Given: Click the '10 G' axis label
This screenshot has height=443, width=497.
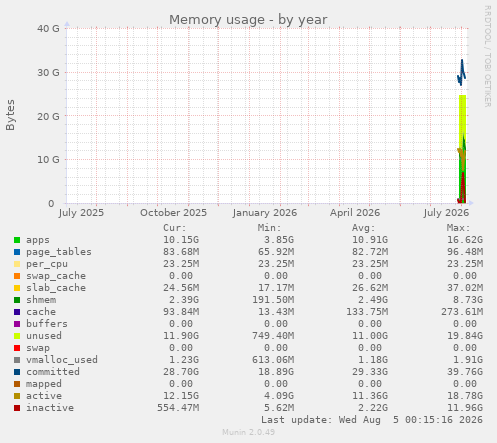Looking at the screenshot, I should click(48, 160).
